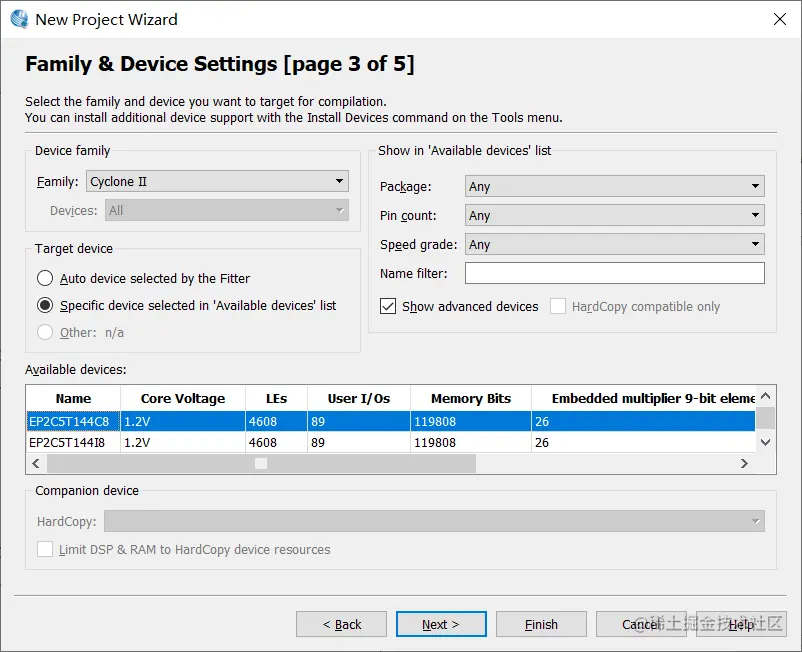The height and width of the screenshot is (652, 802).
Task: Open the disabled Devices dropdown showing All
Action: click(x=227, y=211)
